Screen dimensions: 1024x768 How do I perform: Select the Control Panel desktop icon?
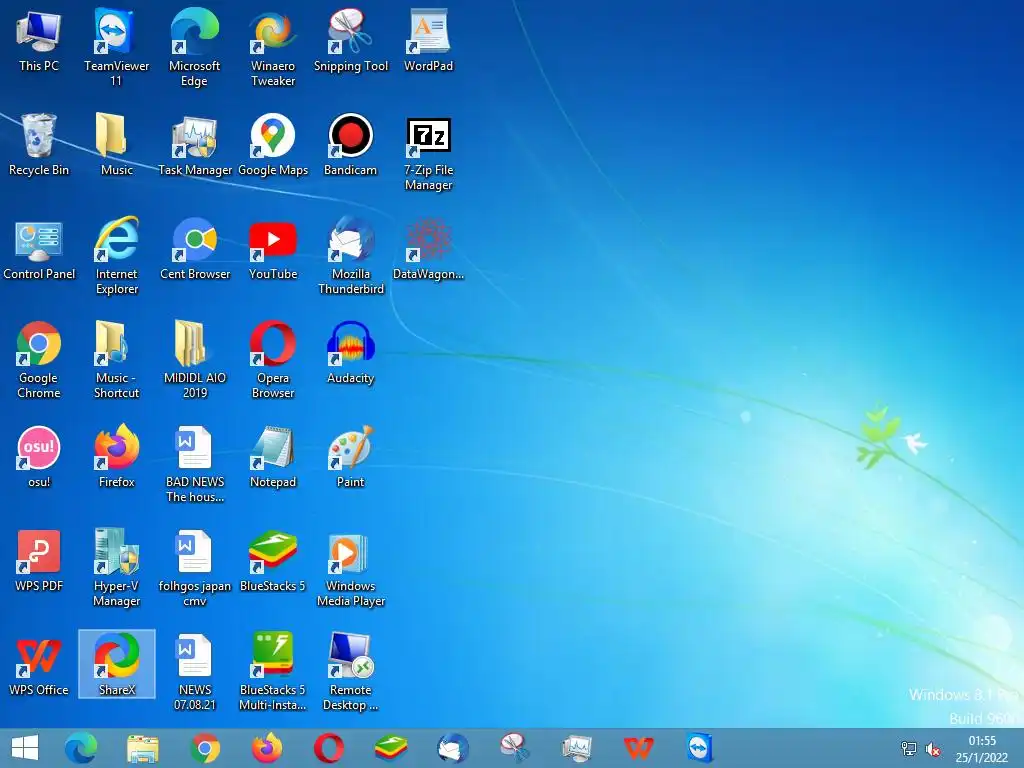point(39,249)
